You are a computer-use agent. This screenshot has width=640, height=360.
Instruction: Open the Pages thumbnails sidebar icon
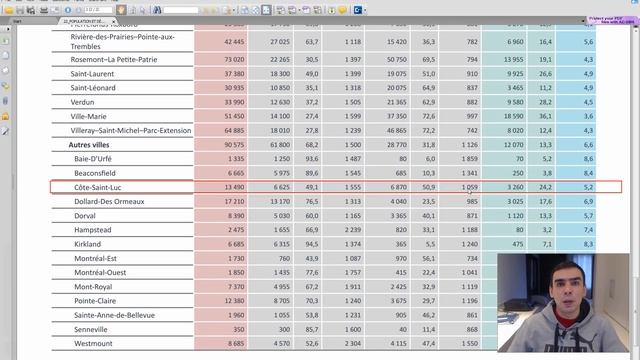5,56
